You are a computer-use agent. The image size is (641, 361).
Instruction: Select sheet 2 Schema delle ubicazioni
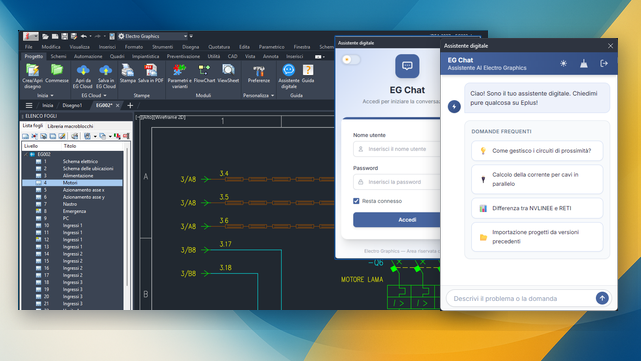point(72,168)
